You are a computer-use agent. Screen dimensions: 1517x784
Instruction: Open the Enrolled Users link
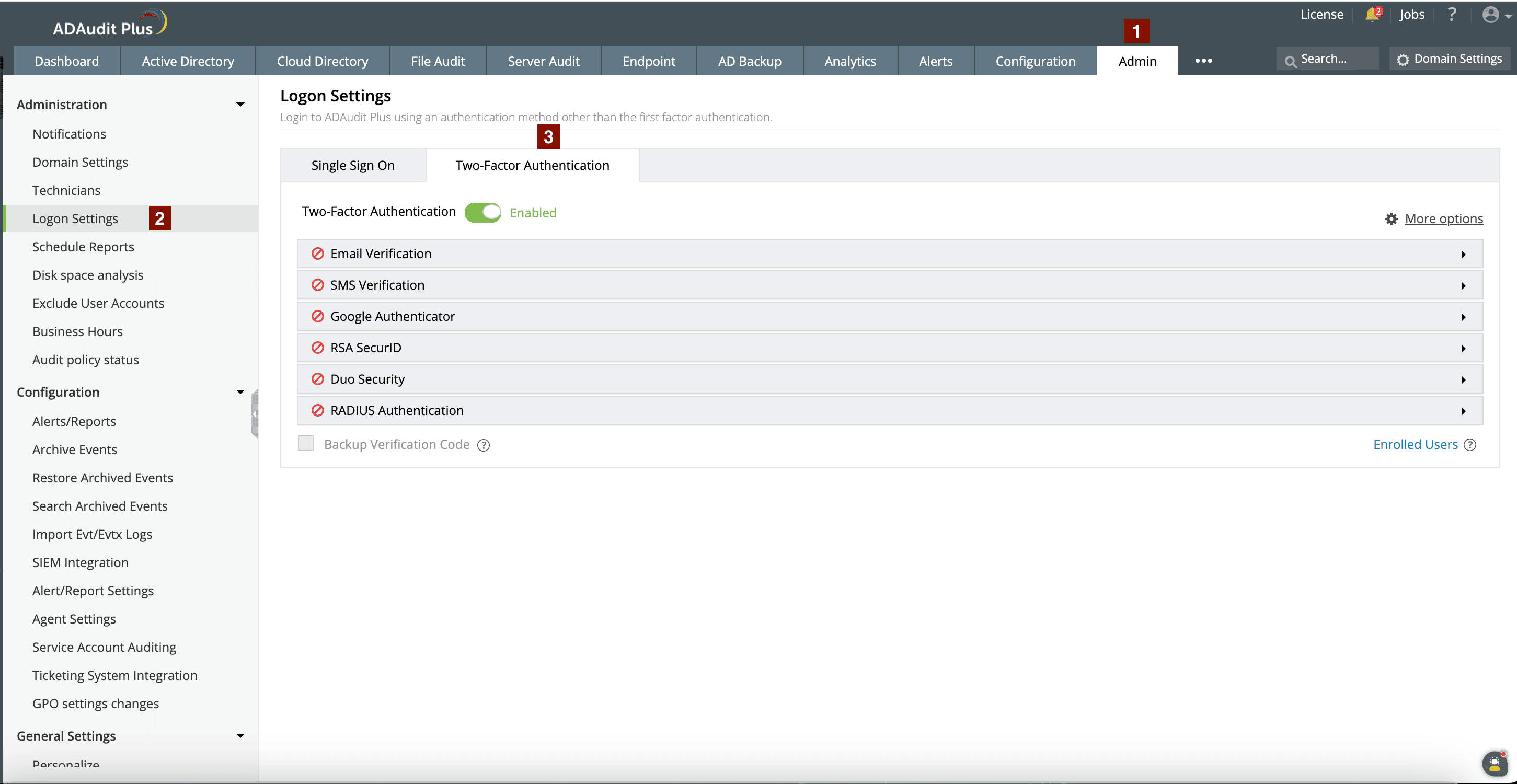click(x=1415, y=445)
